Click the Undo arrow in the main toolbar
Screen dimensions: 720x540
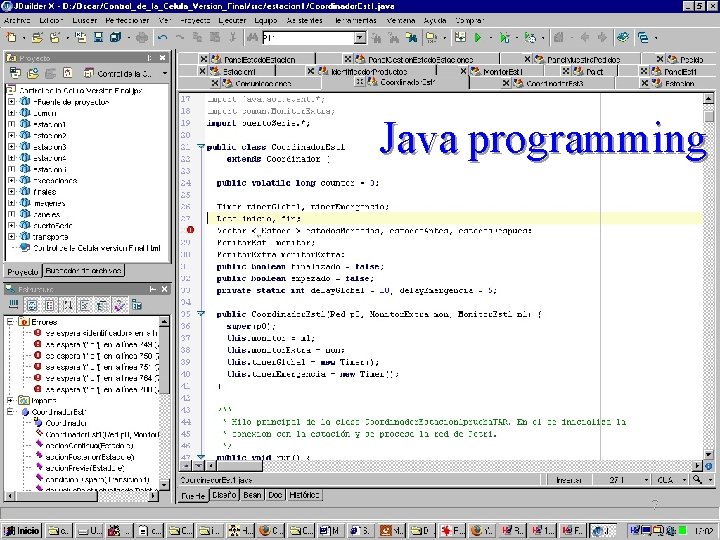tap(163, 37)
